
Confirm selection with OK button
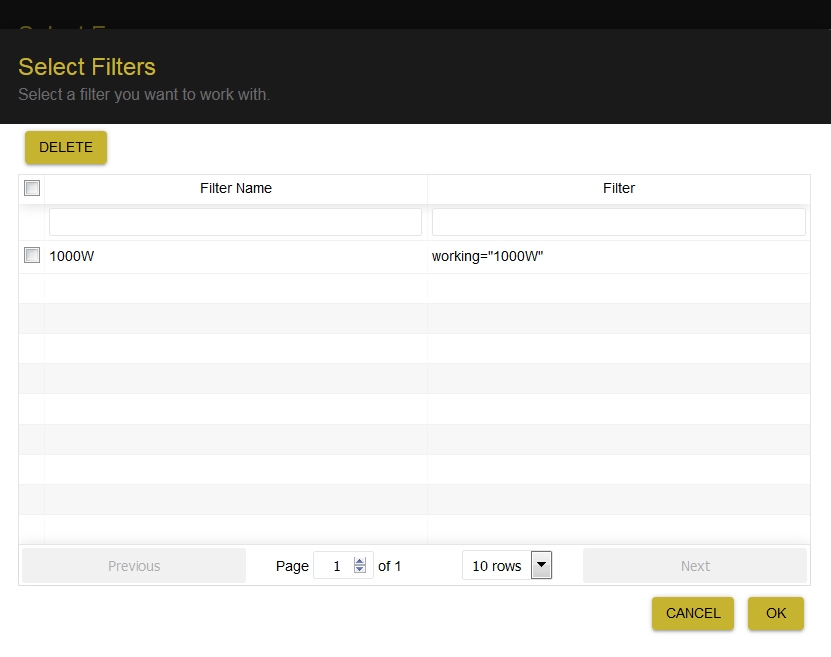pos(775,614)
